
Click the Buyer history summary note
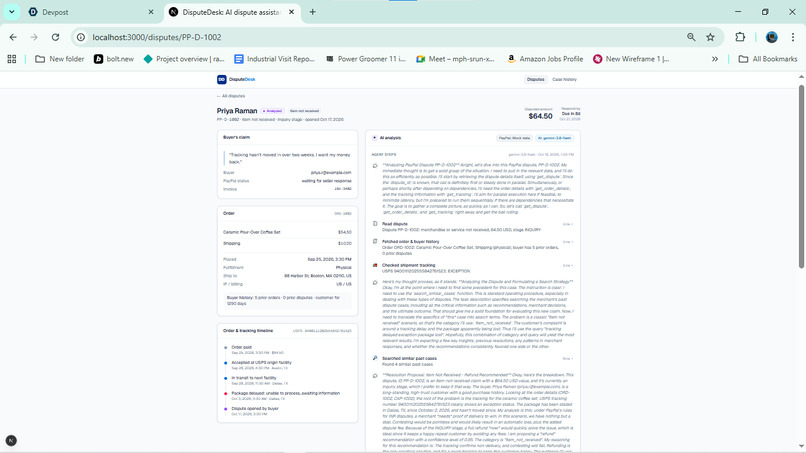tap(287, 300)
